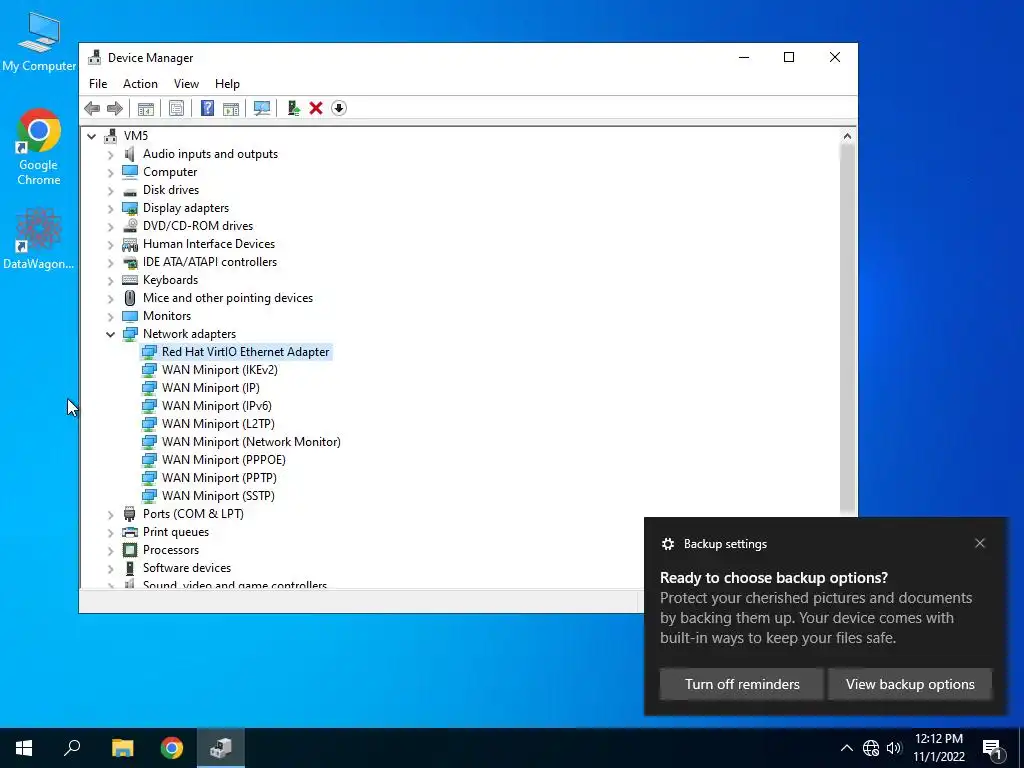
Task: Open DataWagon desktop shortcut
Action: (x=39, y=238)
